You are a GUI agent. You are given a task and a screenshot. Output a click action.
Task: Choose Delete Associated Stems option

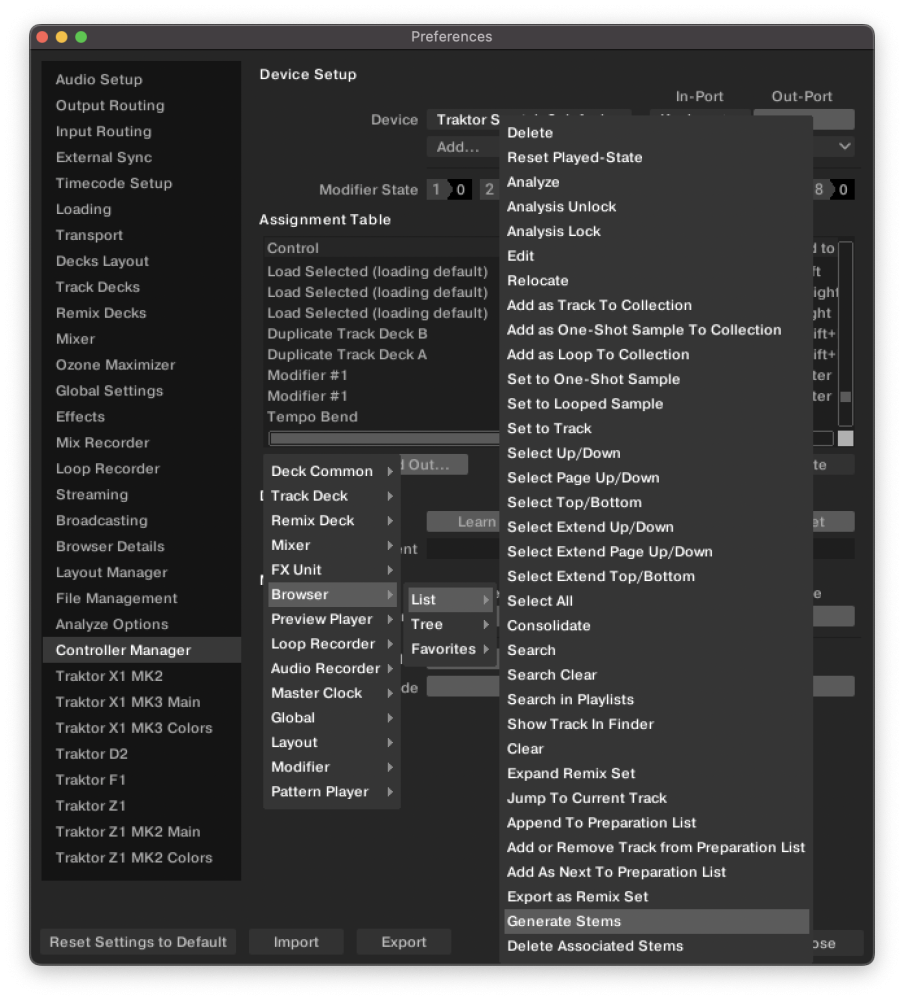click(x=656, y=946)
